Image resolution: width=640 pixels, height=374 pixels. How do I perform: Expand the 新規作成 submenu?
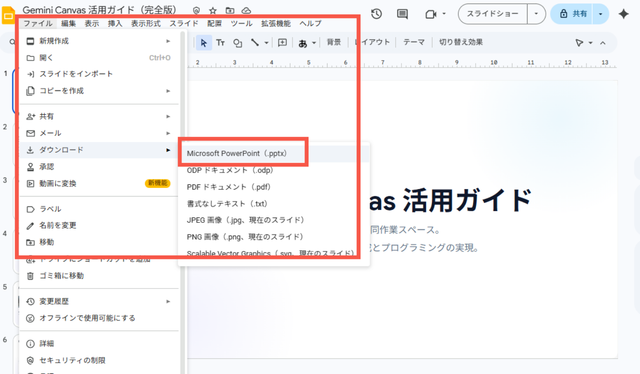point(168,41)
